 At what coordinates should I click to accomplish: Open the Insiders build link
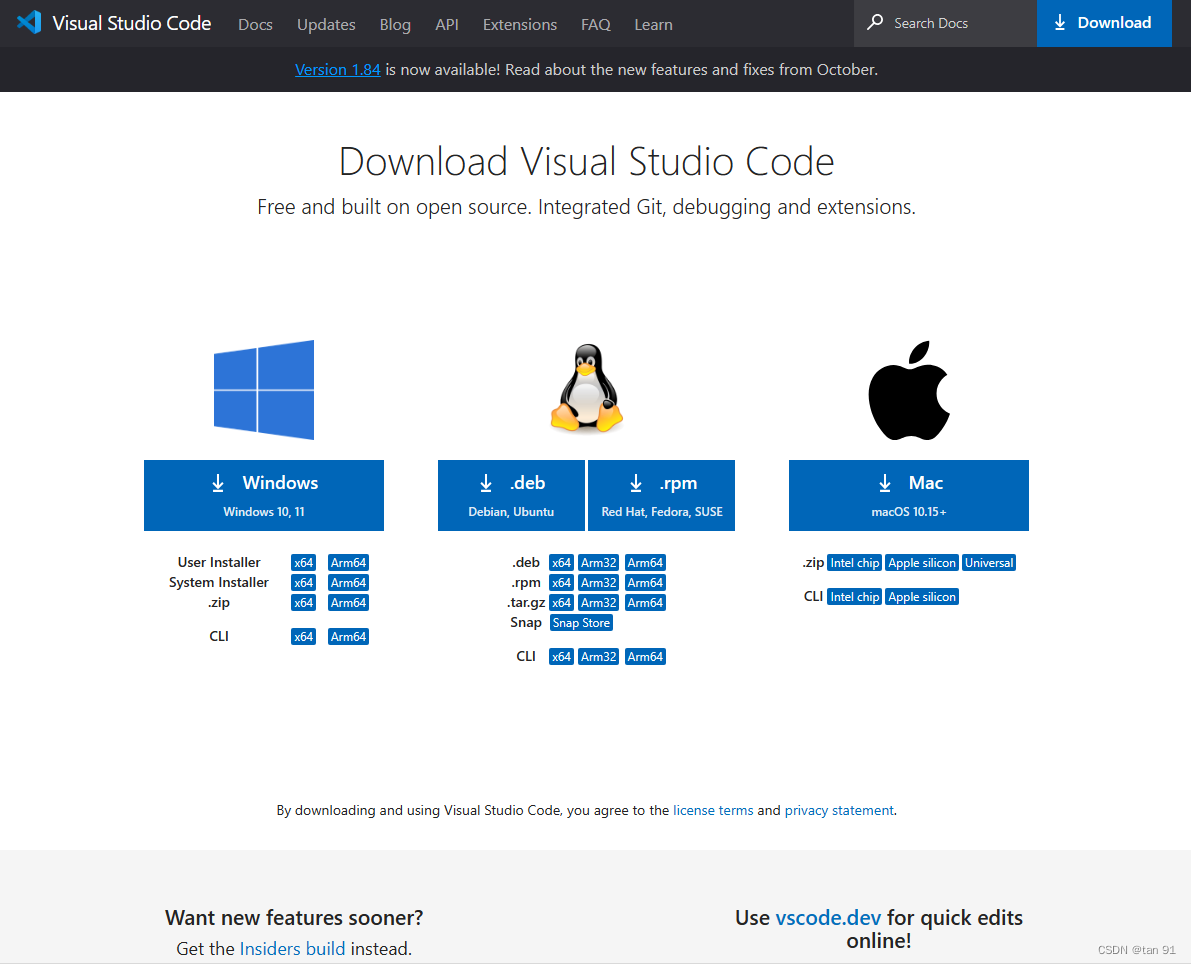pos(292,949)
